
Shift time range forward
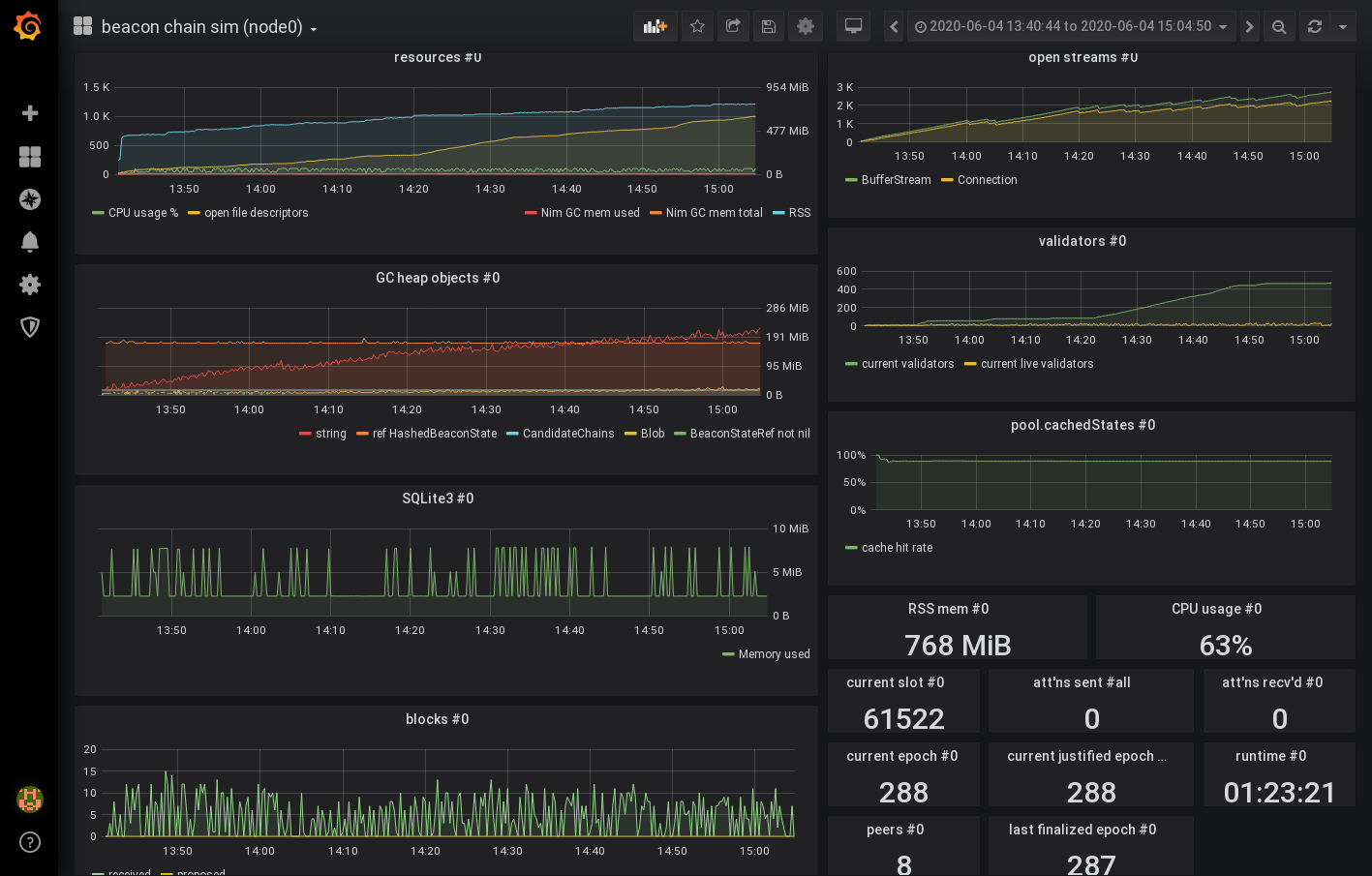click(1249, 26)
